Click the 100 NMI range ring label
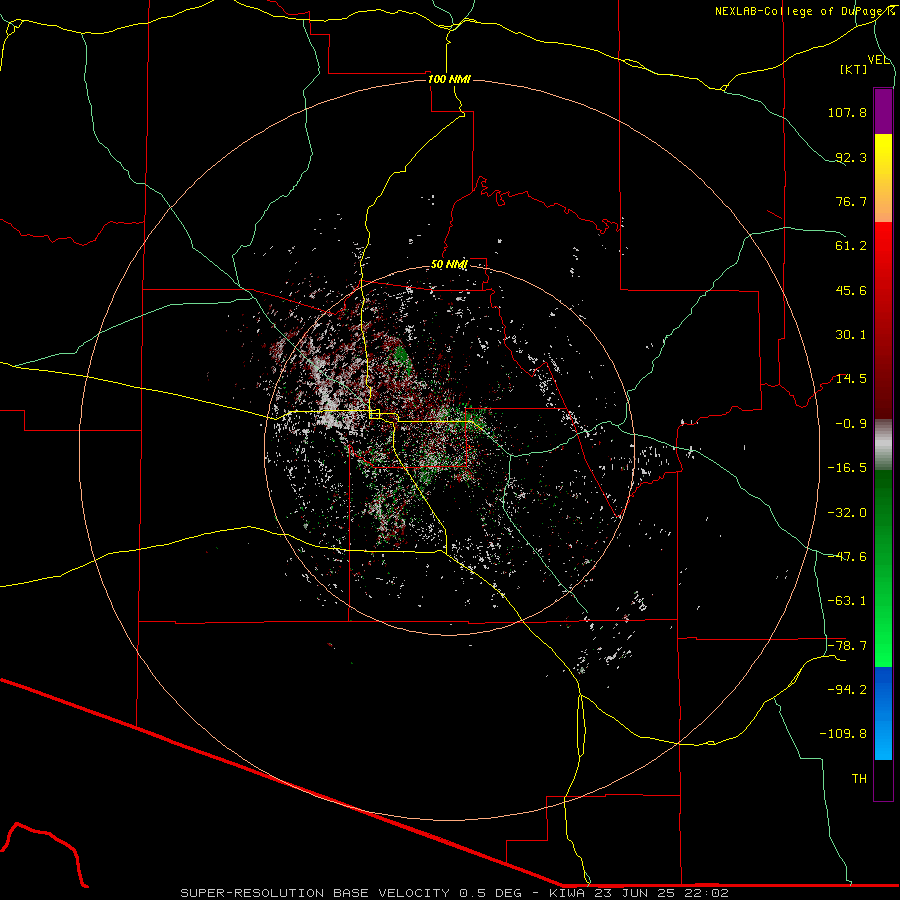 449,79
